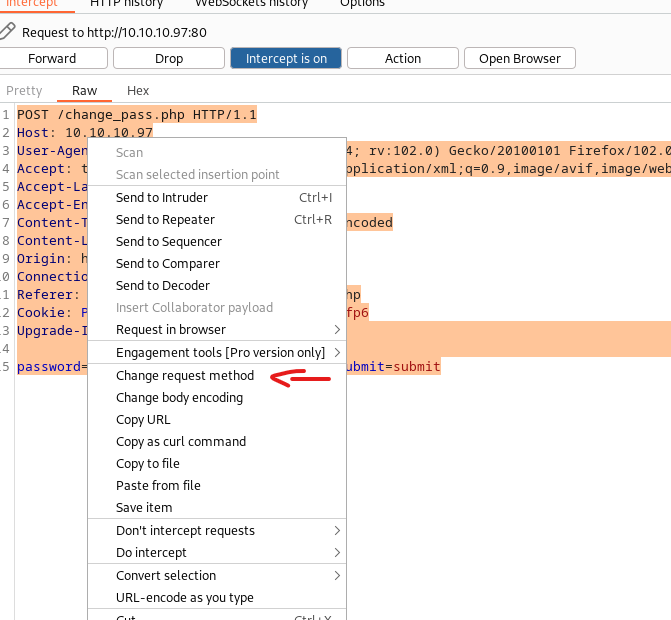Image resolution: width=671 pixels, height=620 pixels.
Task: Click the 'submit' value in request body
Action: 416,366
